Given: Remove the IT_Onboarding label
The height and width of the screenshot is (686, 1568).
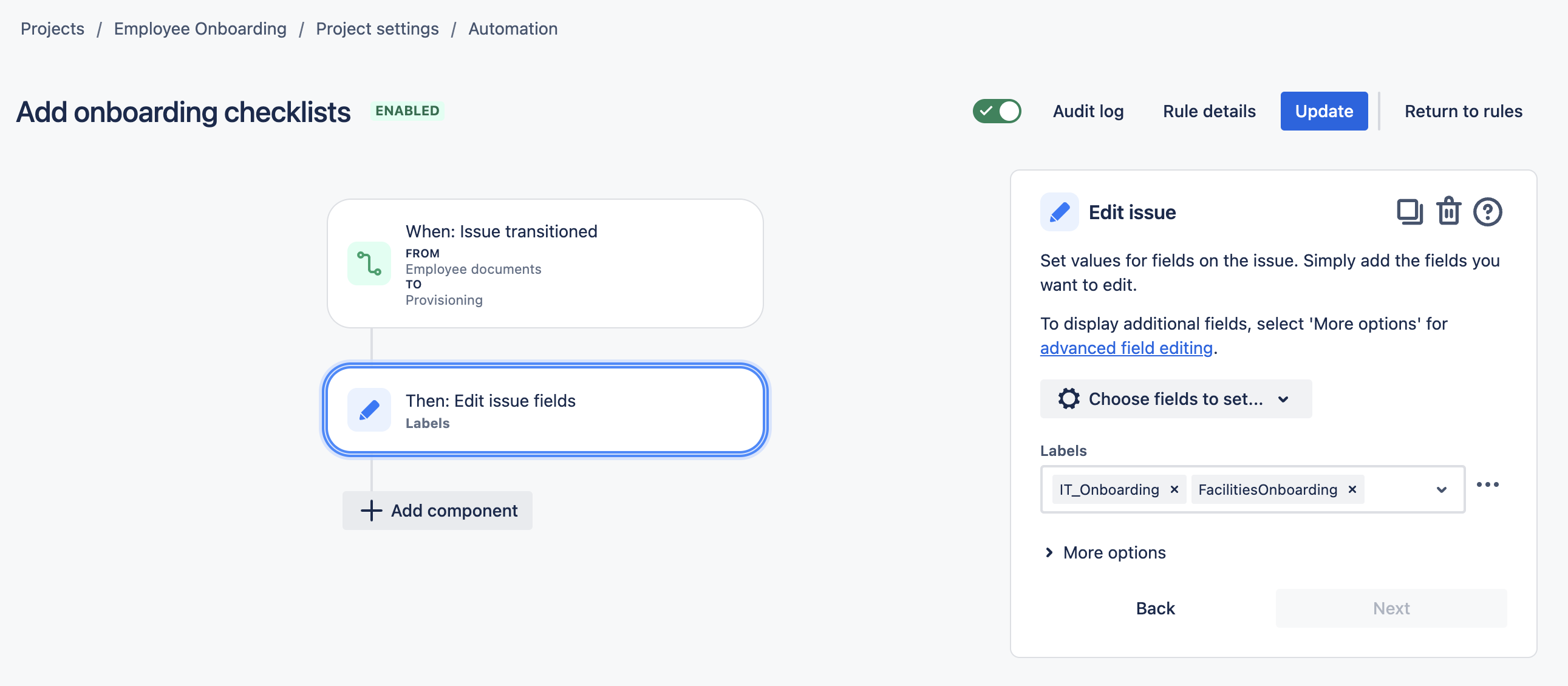Looking at the screenshot, I should pyautogui.click(x=1174, y=489).
